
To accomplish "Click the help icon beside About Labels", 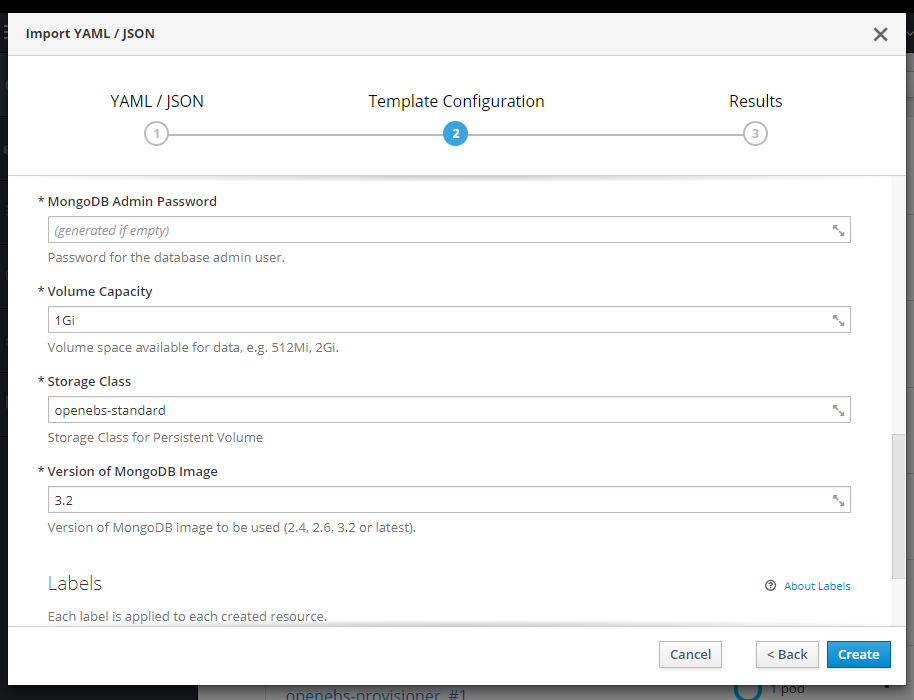I will [x=770, y=586].
